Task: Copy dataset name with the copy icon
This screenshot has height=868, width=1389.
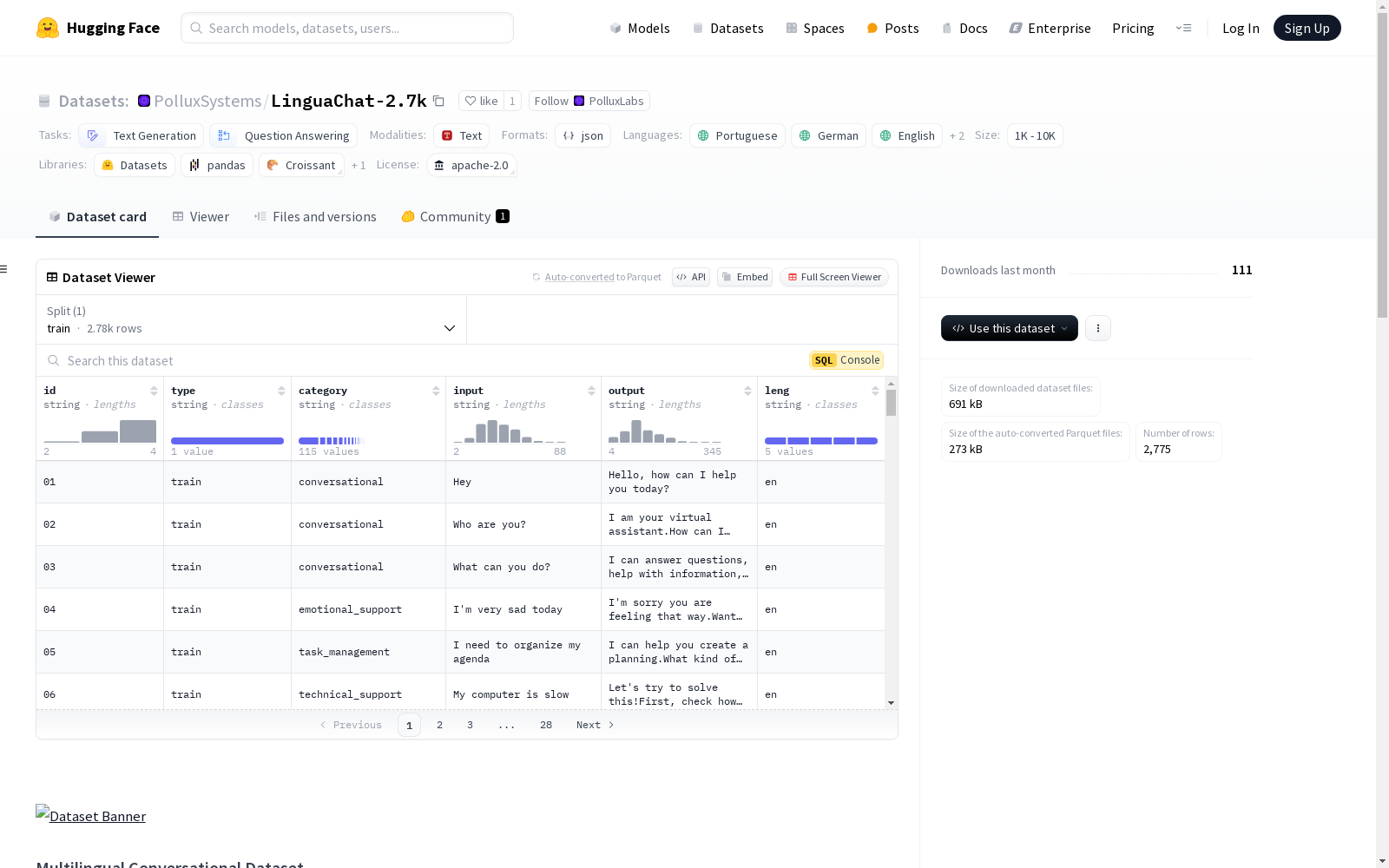Action: pos(439,101)
